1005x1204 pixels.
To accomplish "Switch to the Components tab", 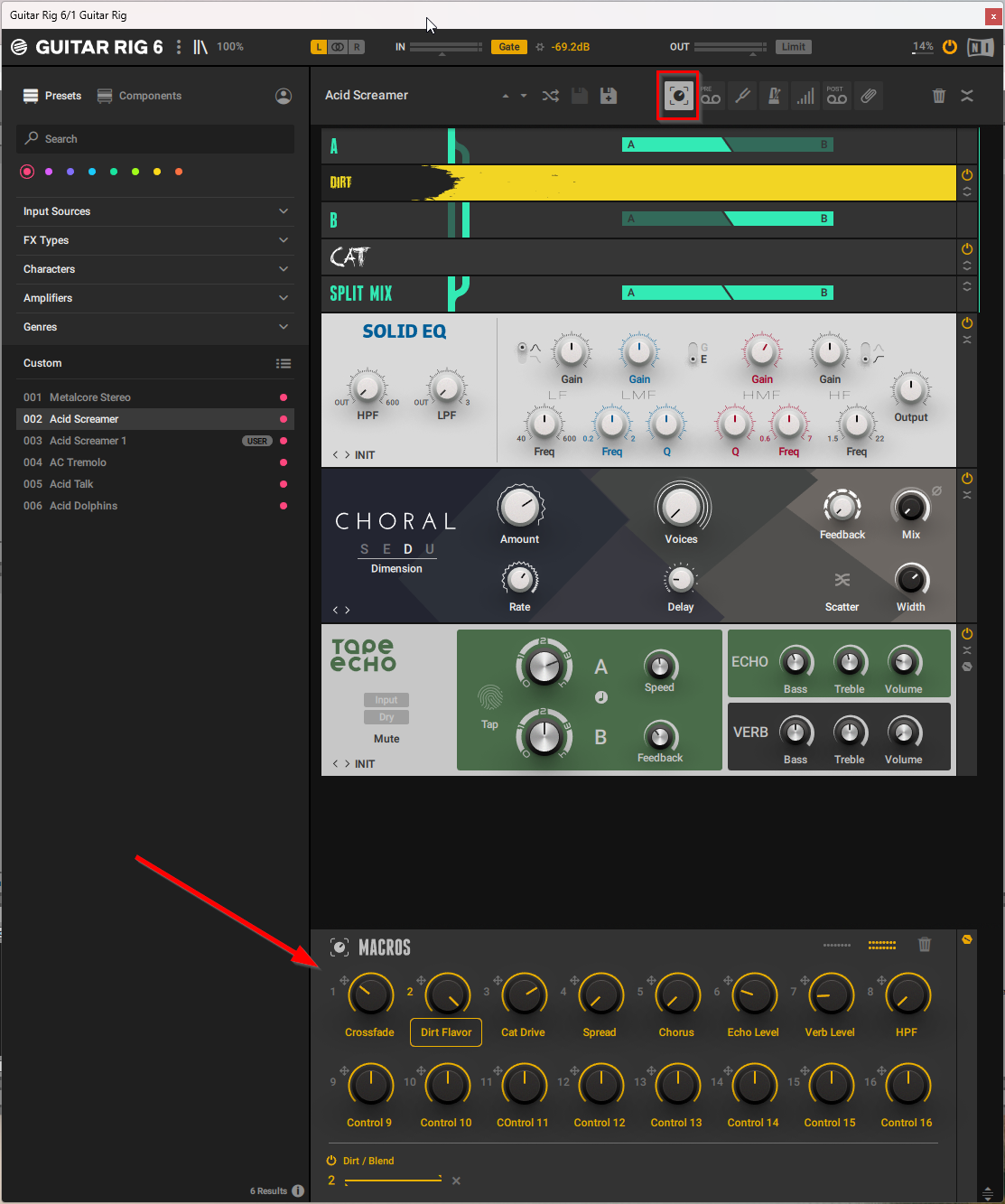I will (139, 96).
